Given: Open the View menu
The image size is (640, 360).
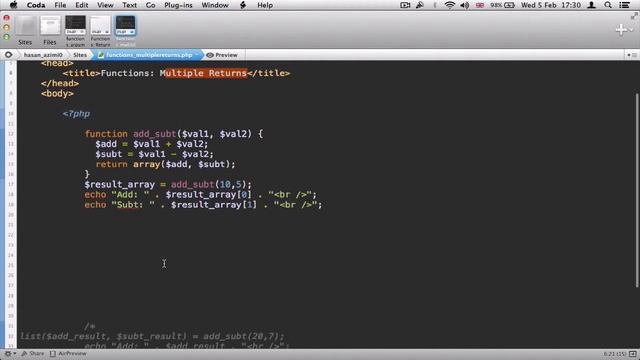Looking at the screenshot, I should 105,5.
